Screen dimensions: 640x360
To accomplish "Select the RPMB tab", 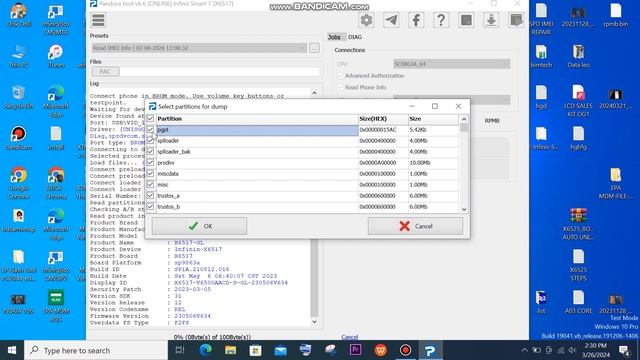I will pos(492,121).
